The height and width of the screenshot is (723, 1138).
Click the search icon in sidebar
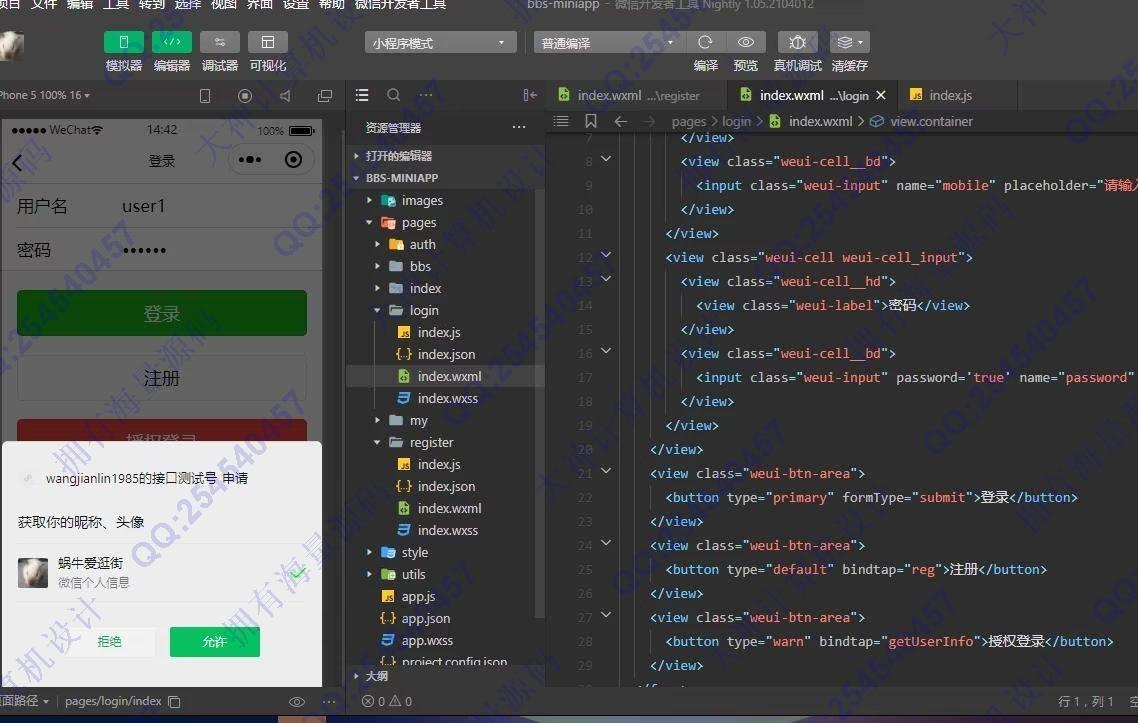(x=393, y=95)
